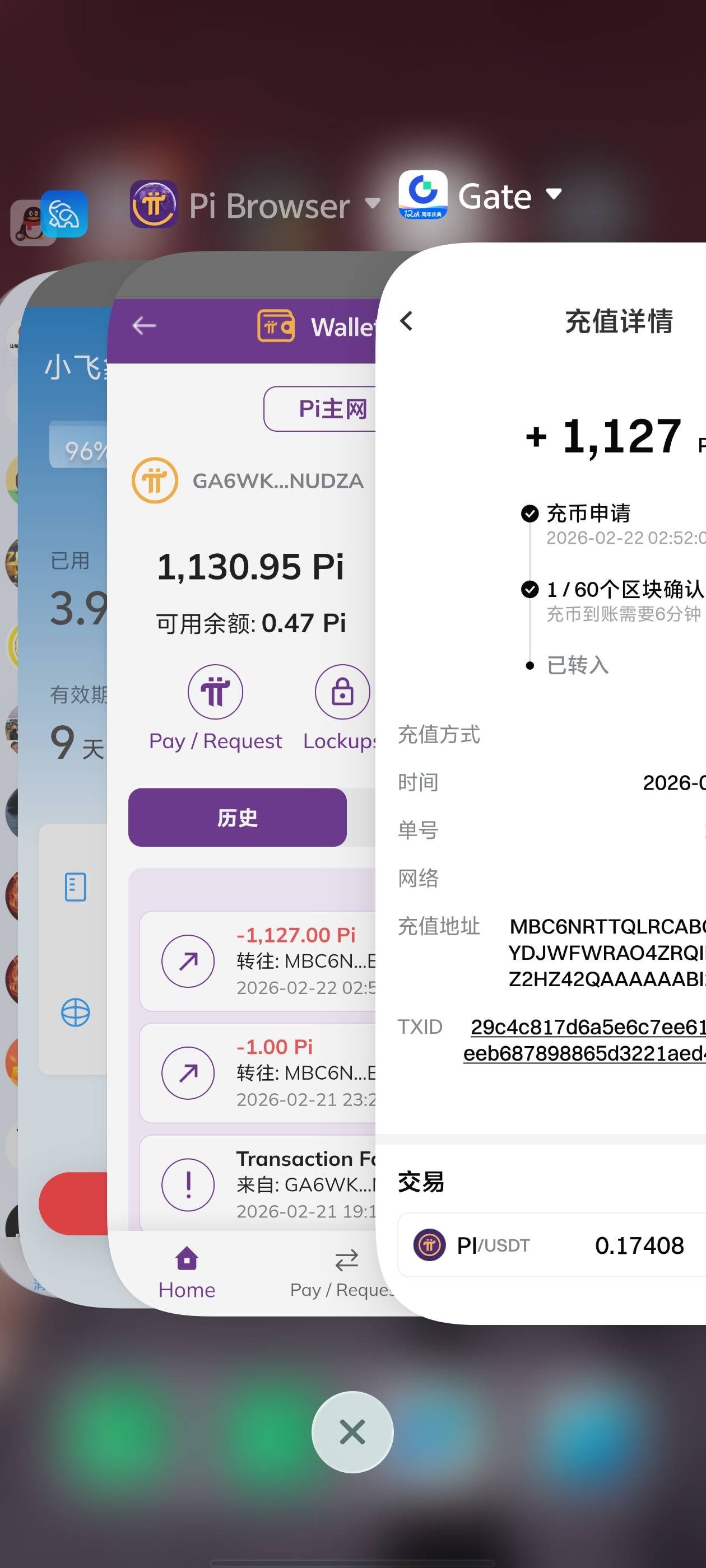Open the TXID hash link
Viewport: 706px width, 1568px height.
585,1040
